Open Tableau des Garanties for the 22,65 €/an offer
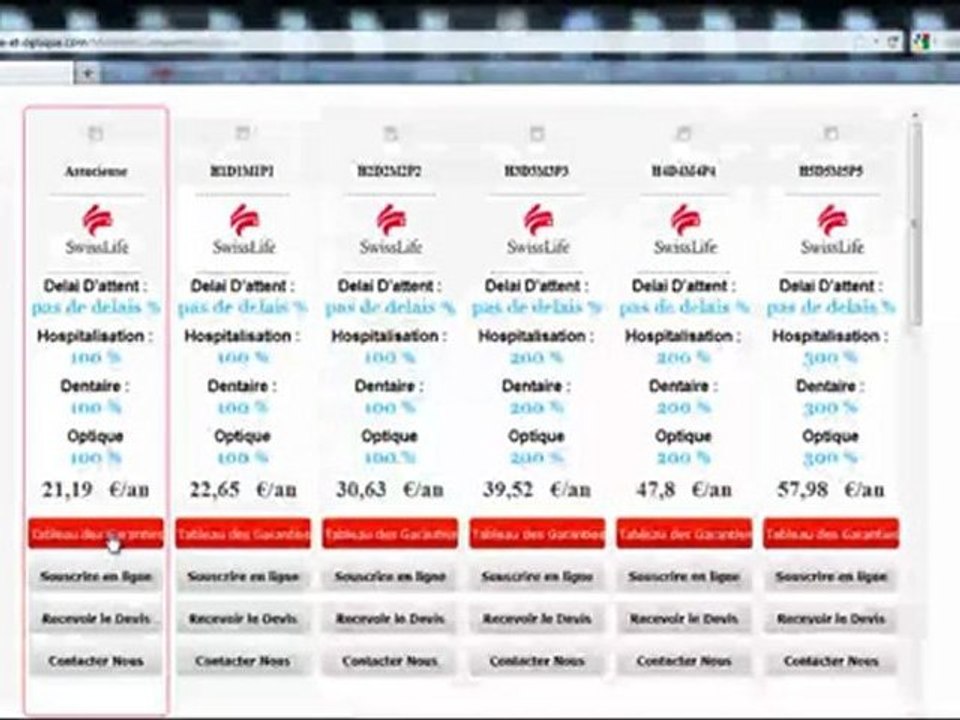Image resolution: width=960 pixels, height=720 pixels. coord(243,533)
